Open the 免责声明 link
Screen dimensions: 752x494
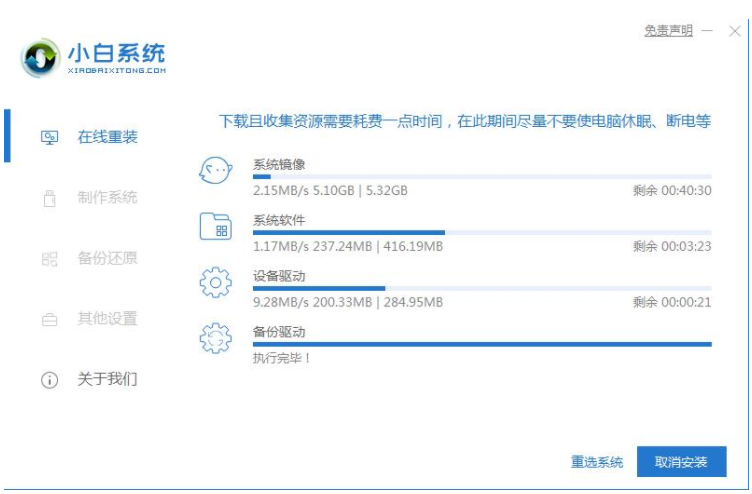pos(668,31)
